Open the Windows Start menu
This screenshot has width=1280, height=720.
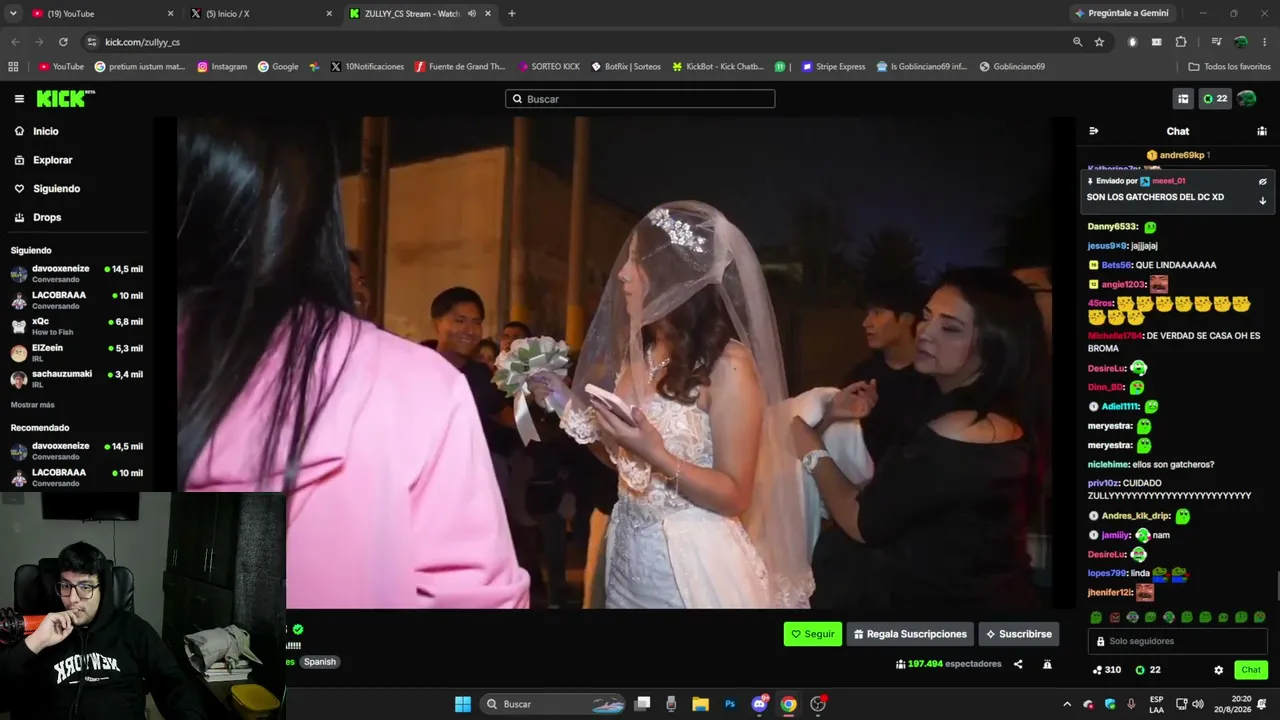[463, 704]
